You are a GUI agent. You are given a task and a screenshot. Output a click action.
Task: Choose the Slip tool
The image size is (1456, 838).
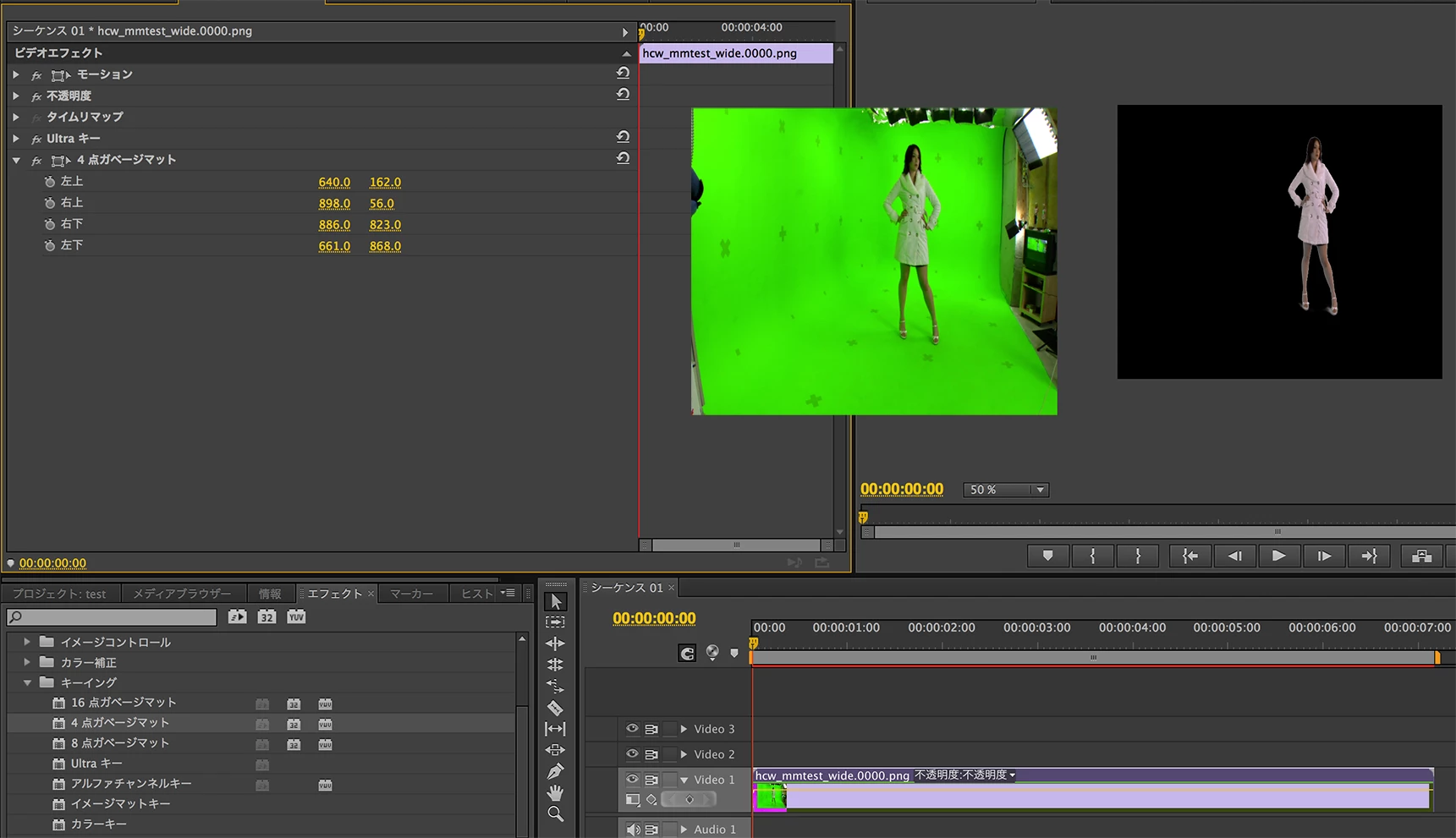[555, 729]
